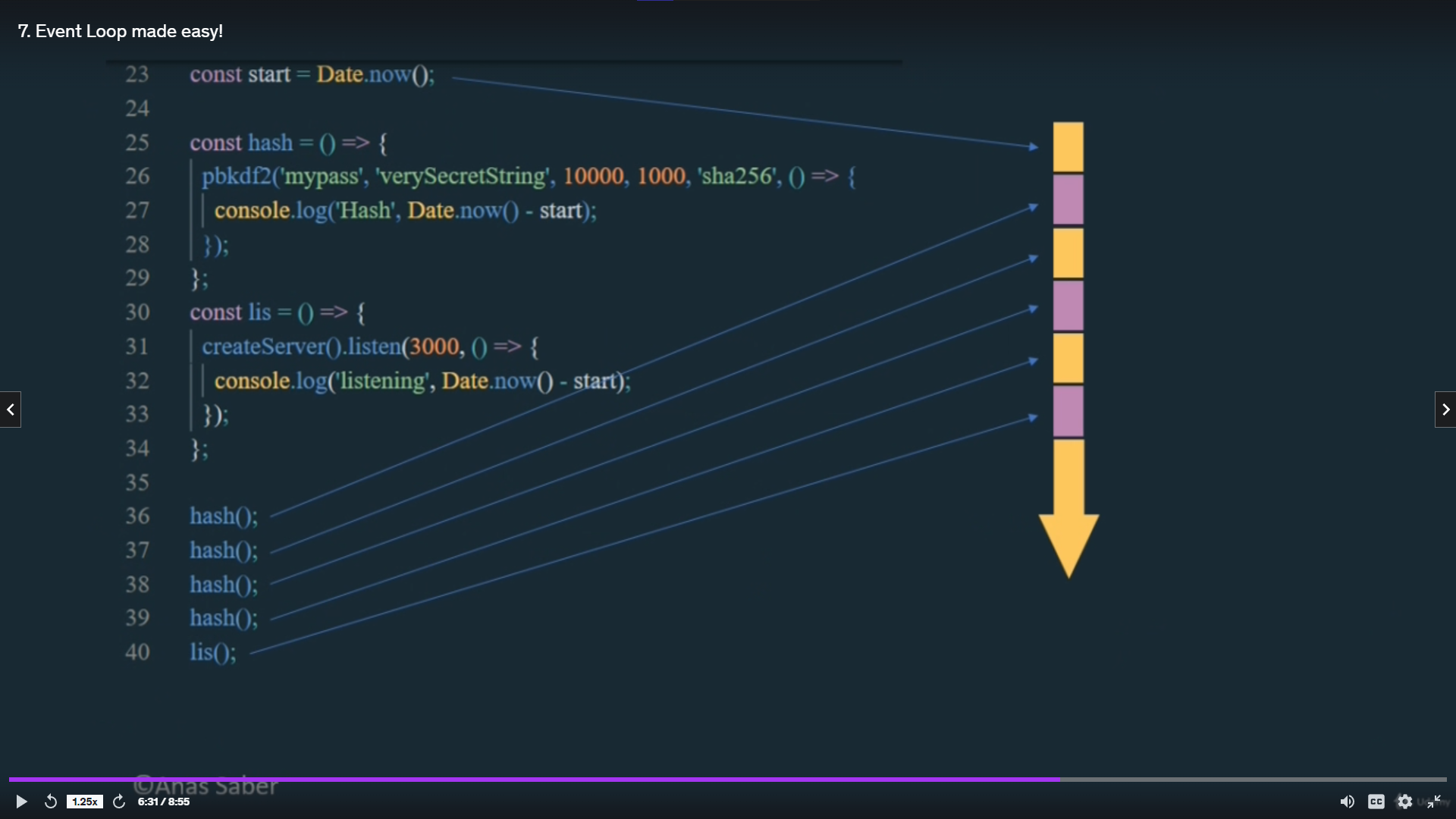Seek within the purple played progress bar
Viewport: 1456px width, 819px height.
pyautogui.click(x=531, y=779)
